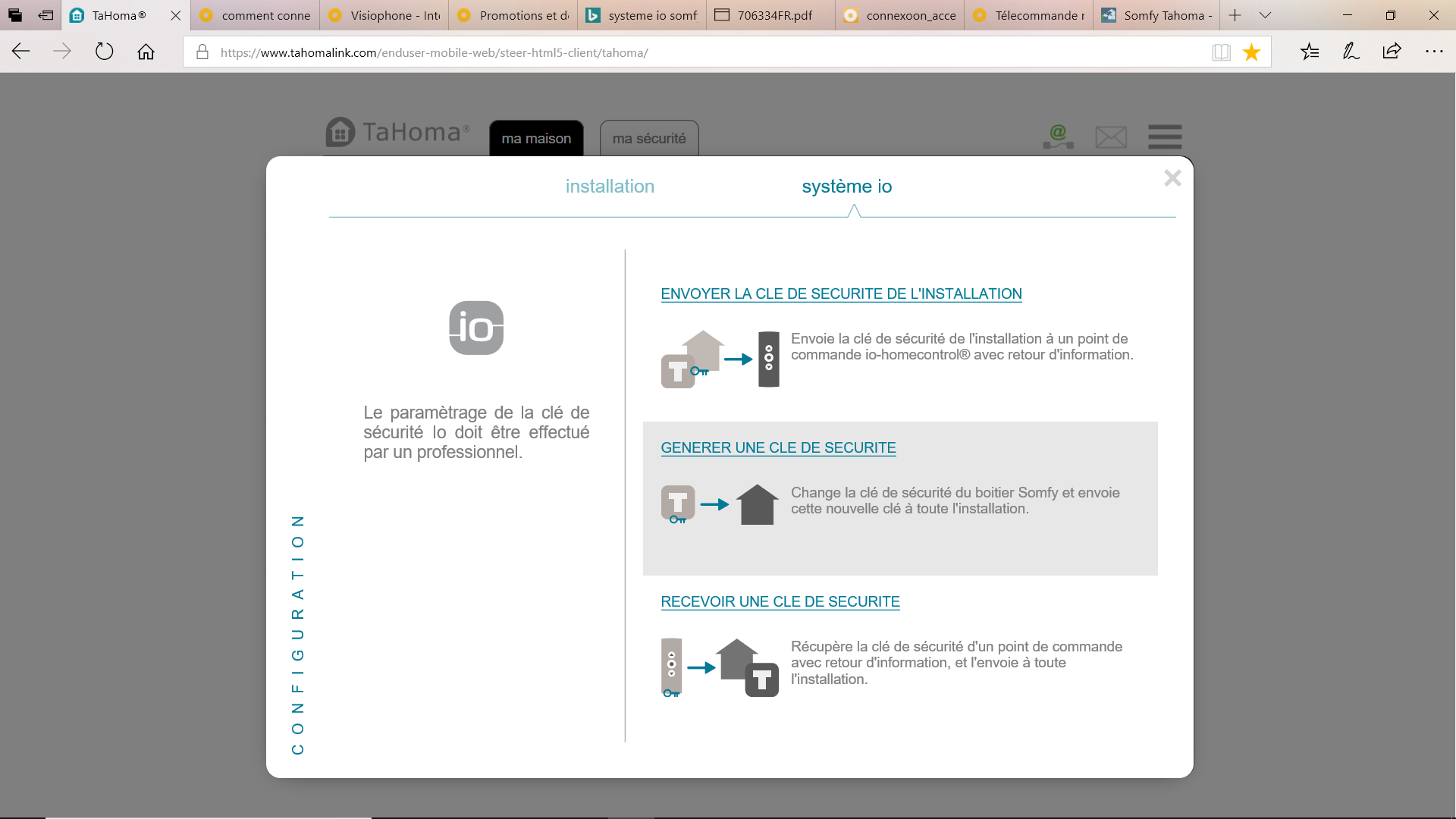Open the ma sécurité tab

(649, 138)
